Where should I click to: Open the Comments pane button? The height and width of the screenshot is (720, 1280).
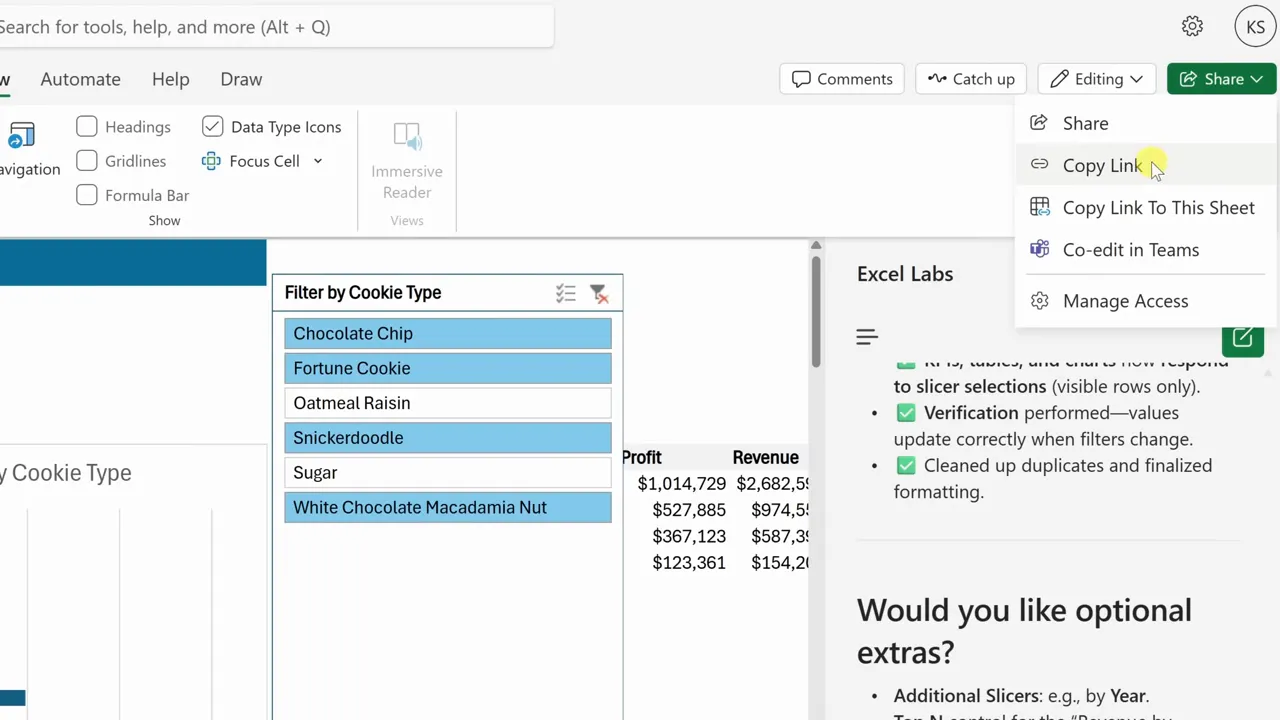tap(842, 79)
